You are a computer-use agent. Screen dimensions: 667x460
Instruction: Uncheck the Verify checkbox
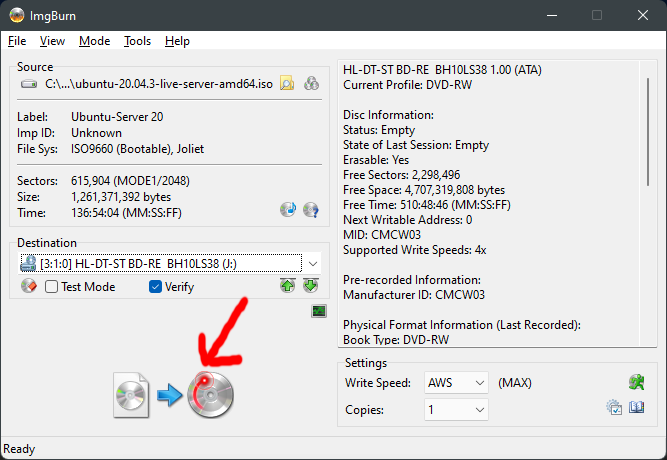155,286
